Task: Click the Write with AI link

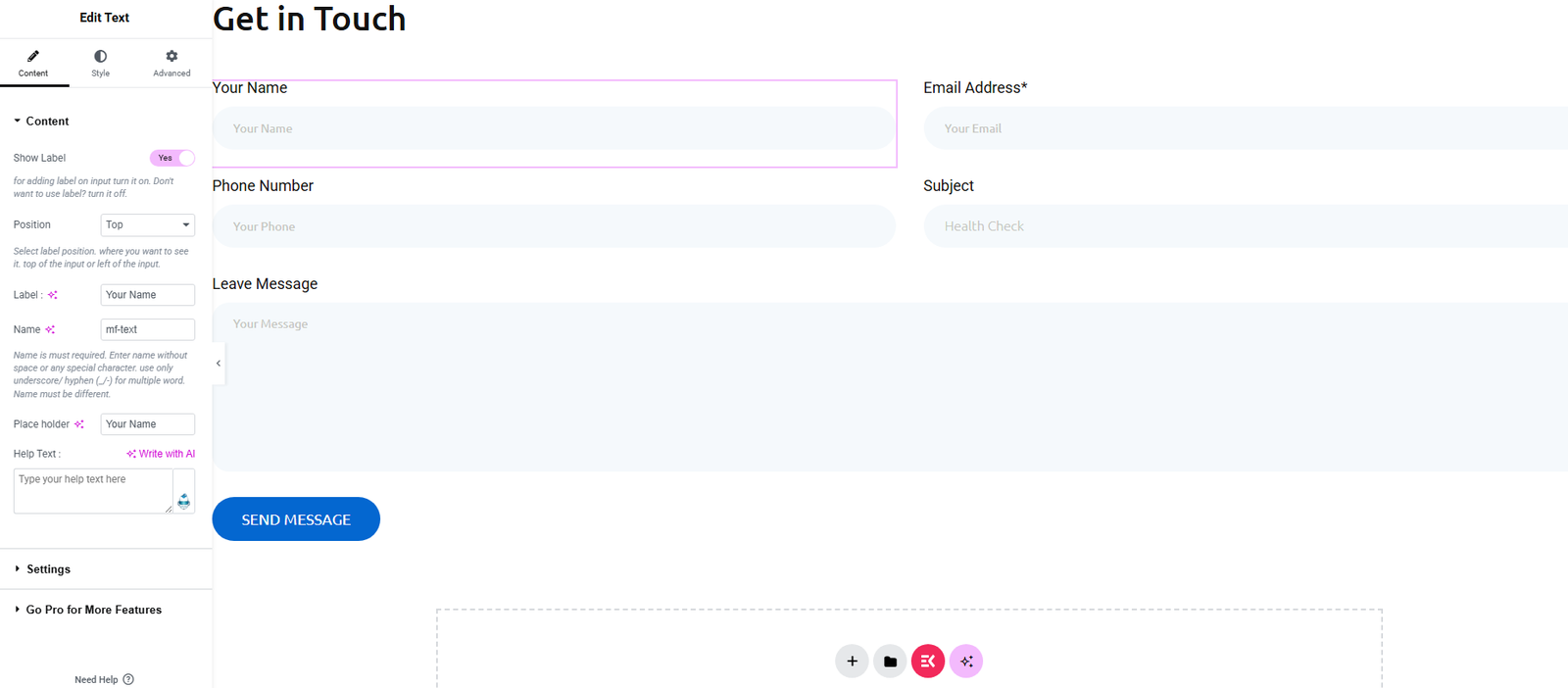Action: click(x=161, y=454)
